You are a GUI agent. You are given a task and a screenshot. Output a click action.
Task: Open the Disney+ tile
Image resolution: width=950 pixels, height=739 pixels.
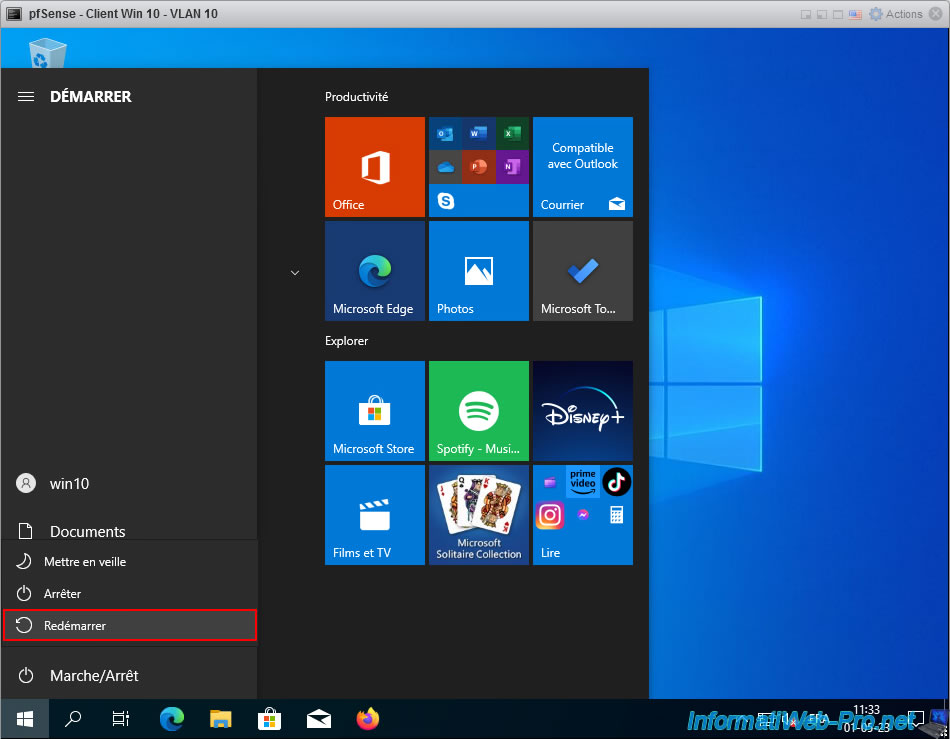pos(583,411)
